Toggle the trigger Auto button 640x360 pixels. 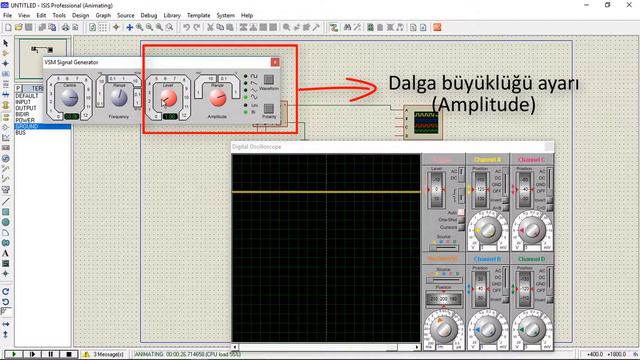point(461,212)
